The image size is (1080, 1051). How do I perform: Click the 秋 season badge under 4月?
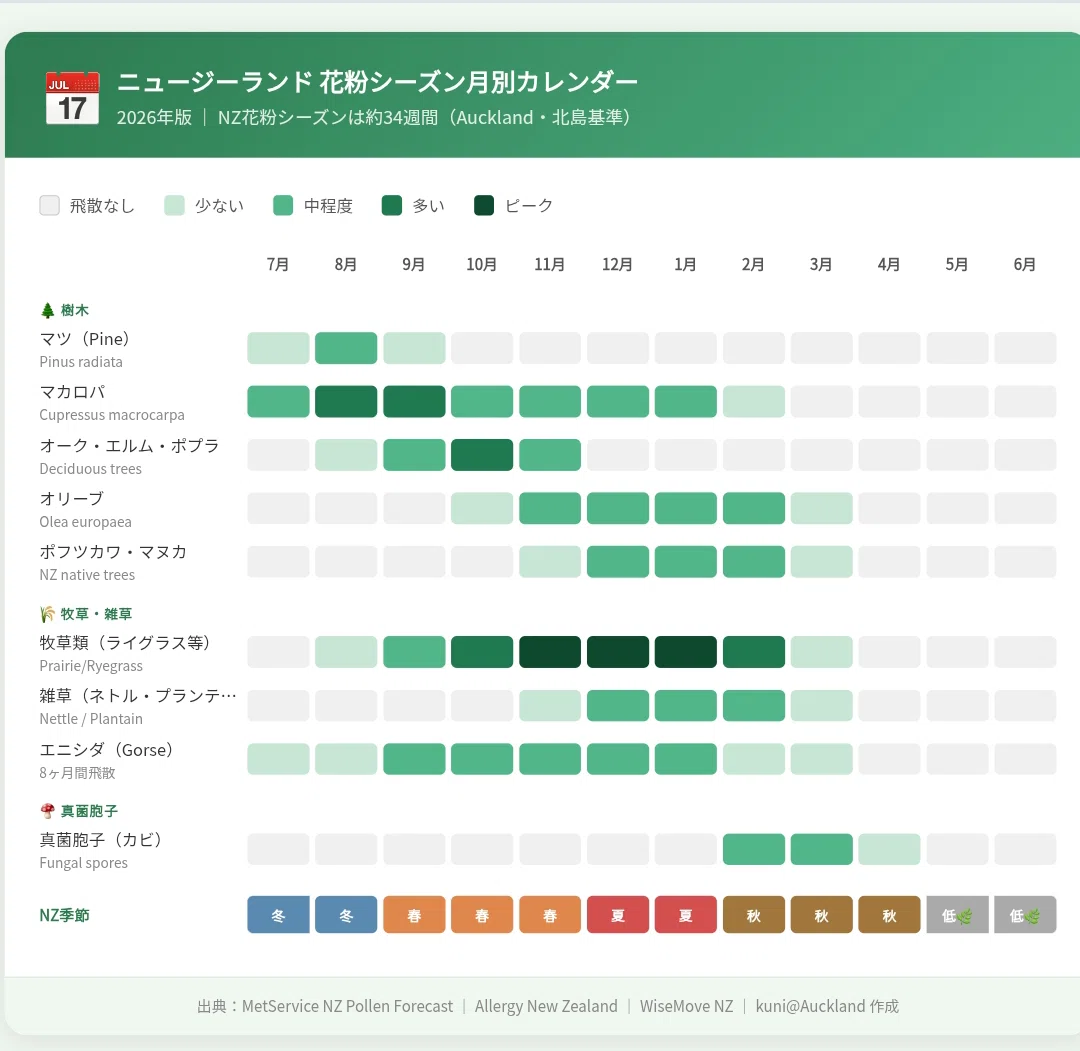889,915
